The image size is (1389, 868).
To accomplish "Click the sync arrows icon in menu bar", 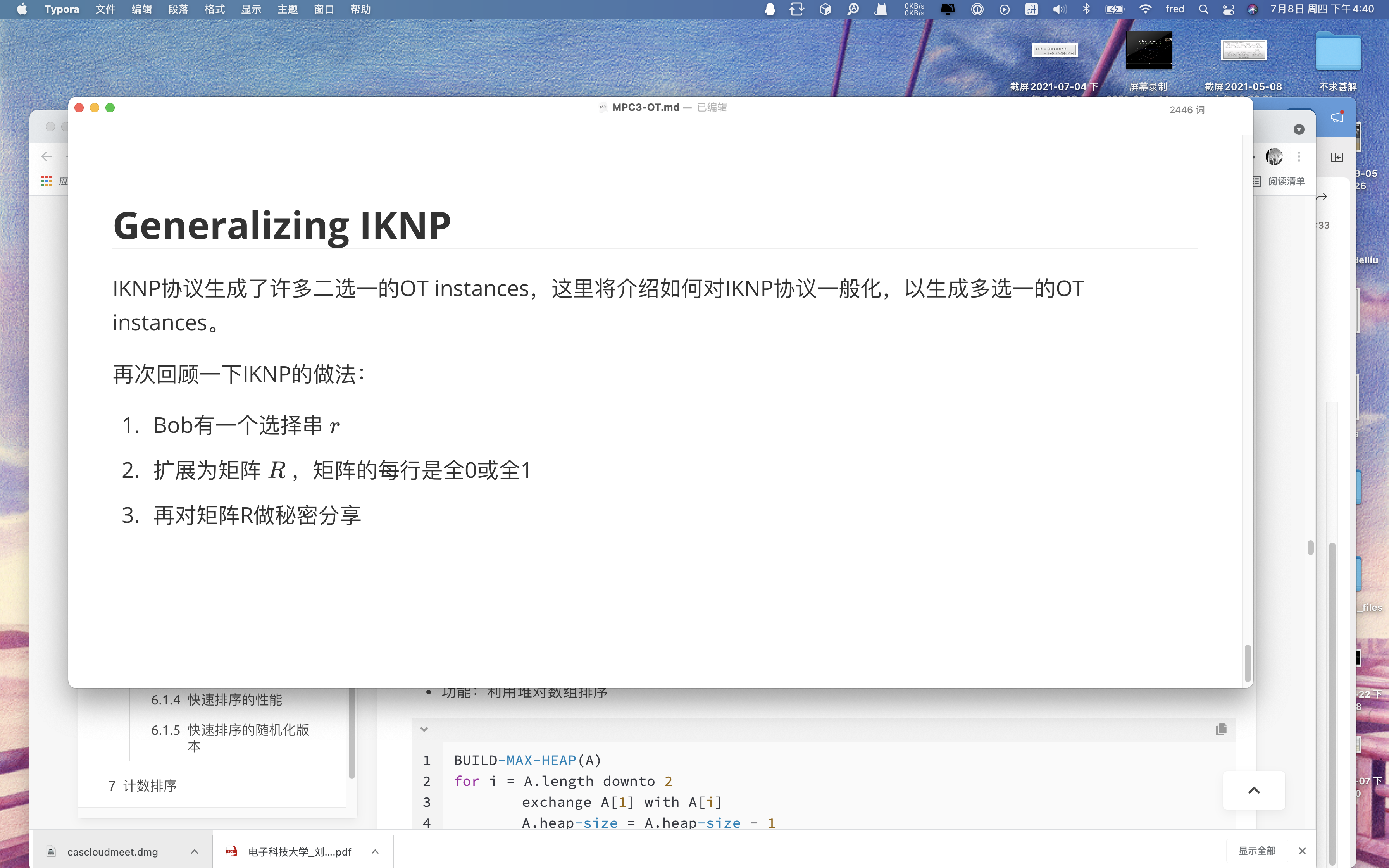I will click(797, 9).
